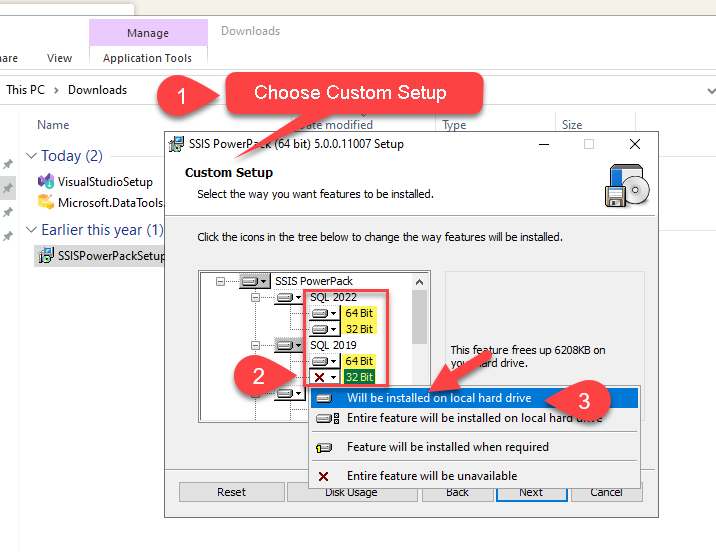
Task: Click the Reset button
Action: (232, 492)
